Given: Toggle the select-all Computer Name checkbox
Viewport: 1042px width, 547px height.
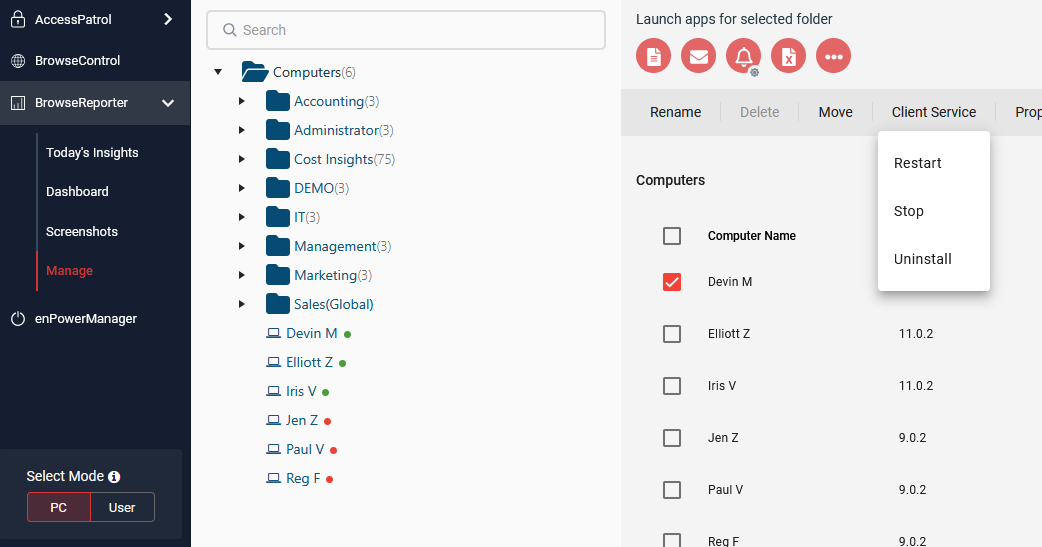Looking at the screenshot, I should click(x=672, y=236).
